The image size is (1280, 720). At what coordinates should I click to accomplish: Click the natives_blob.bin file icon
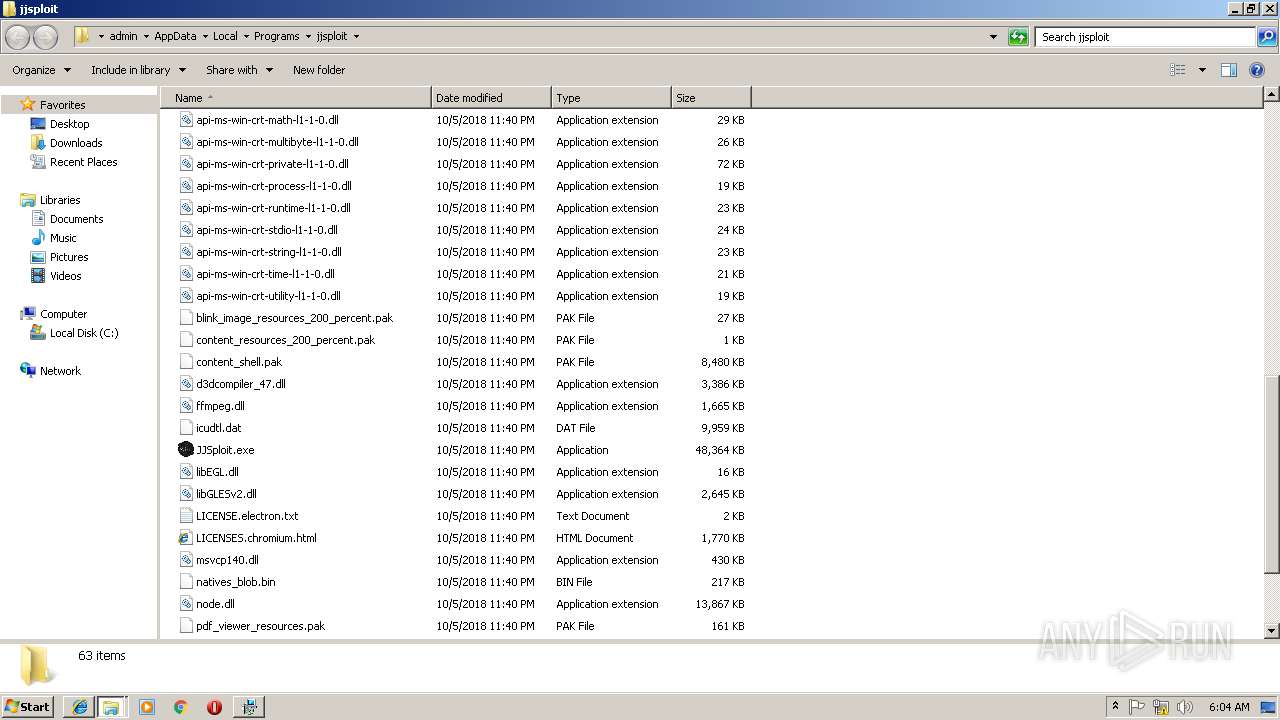pyautogui.click(x=185, y=582)
